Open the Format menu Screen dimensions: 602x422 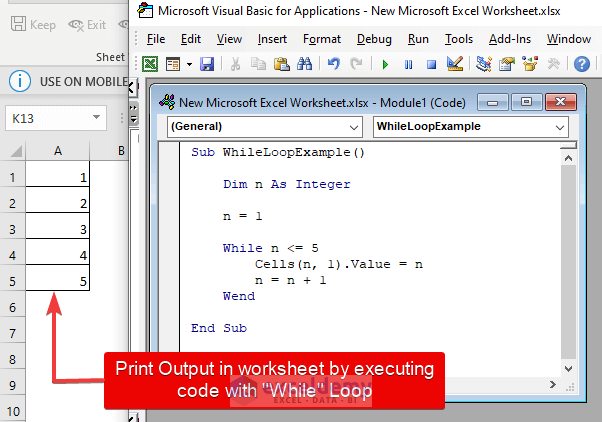click(322, 39)
